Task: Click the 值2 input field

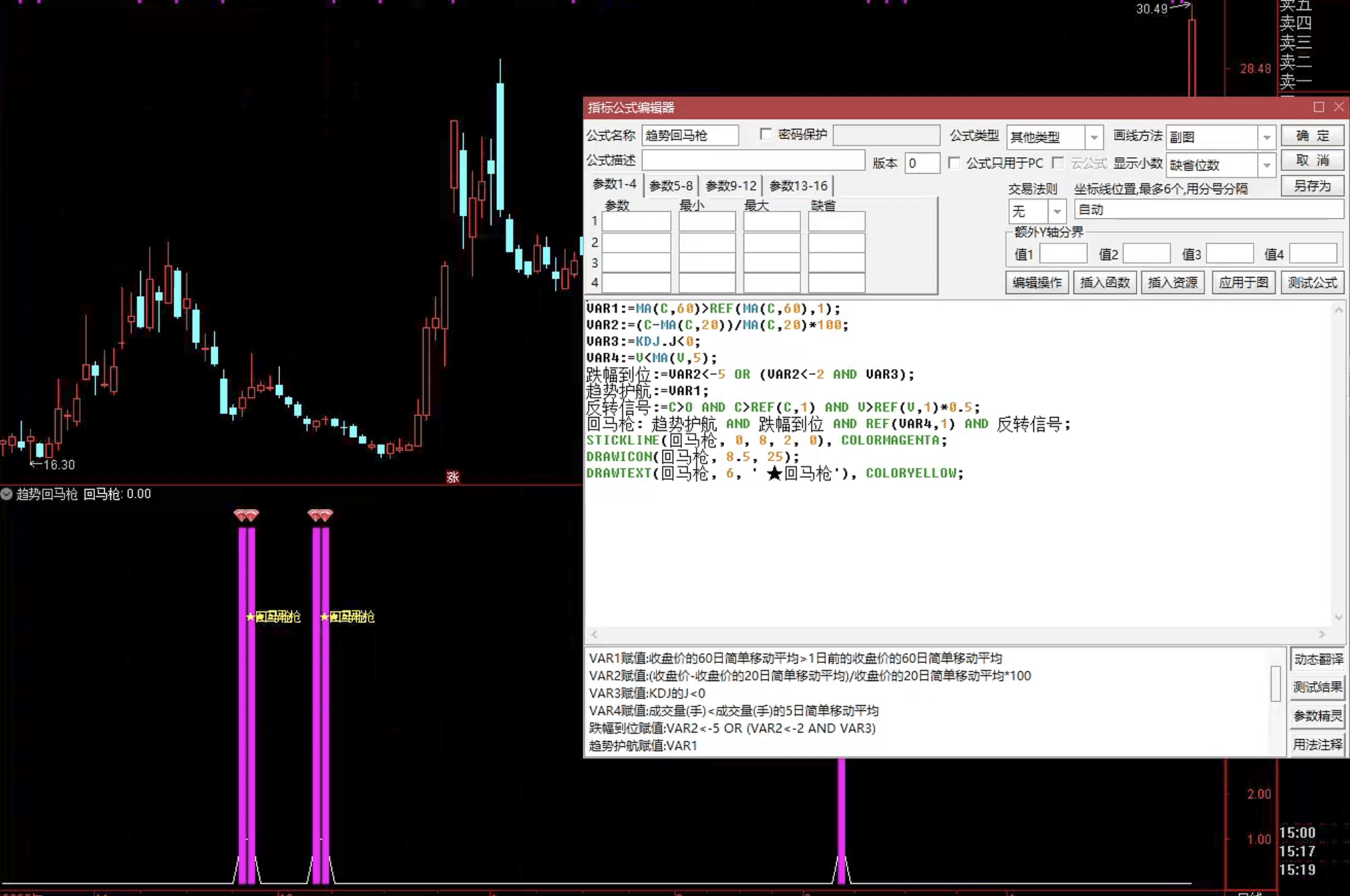Action: pos(1147,254)
